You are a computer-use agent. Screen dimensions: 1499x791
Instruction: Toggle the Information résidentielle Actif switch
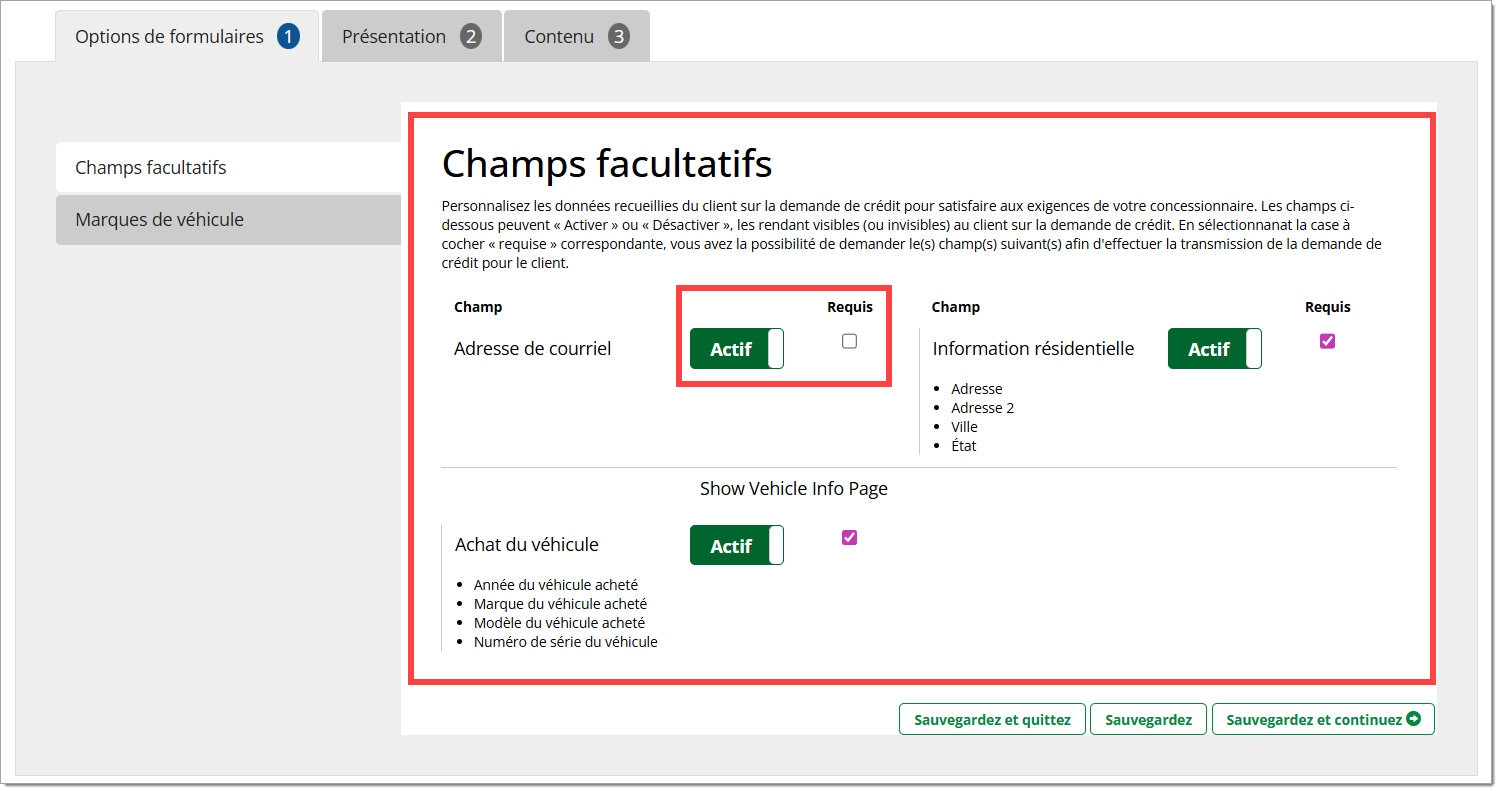(1214, 349)
